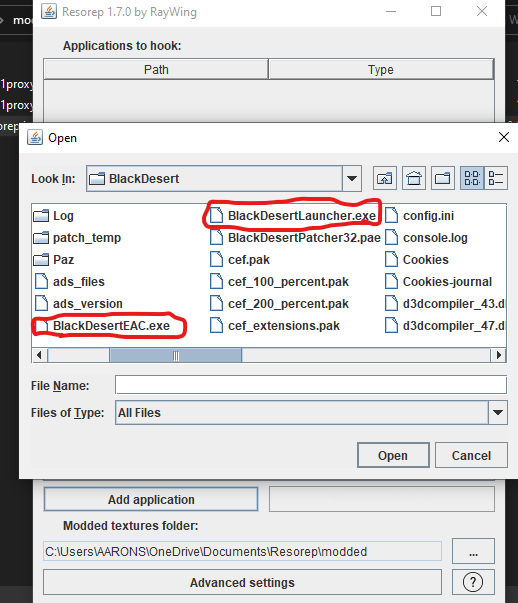Select the cef.pak file

coord(240,260)
